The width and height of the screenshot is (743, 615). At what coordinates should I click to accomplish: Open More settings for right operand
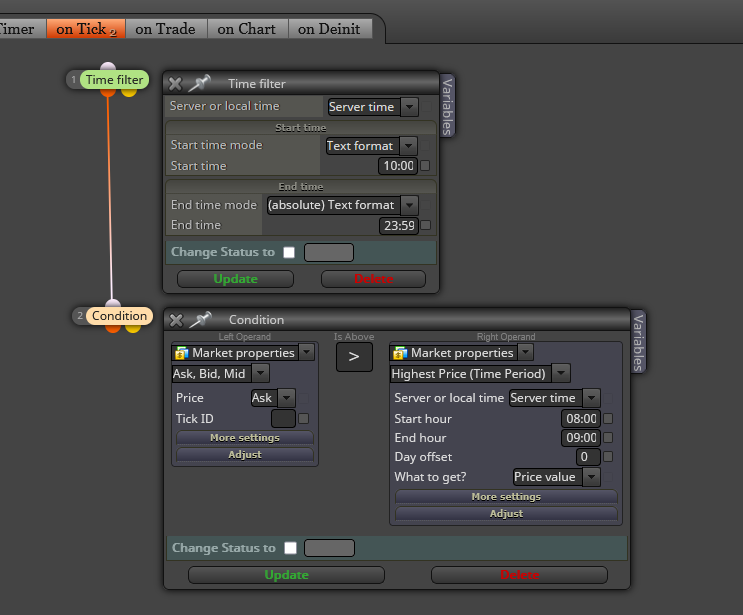[x=506, y=497]
